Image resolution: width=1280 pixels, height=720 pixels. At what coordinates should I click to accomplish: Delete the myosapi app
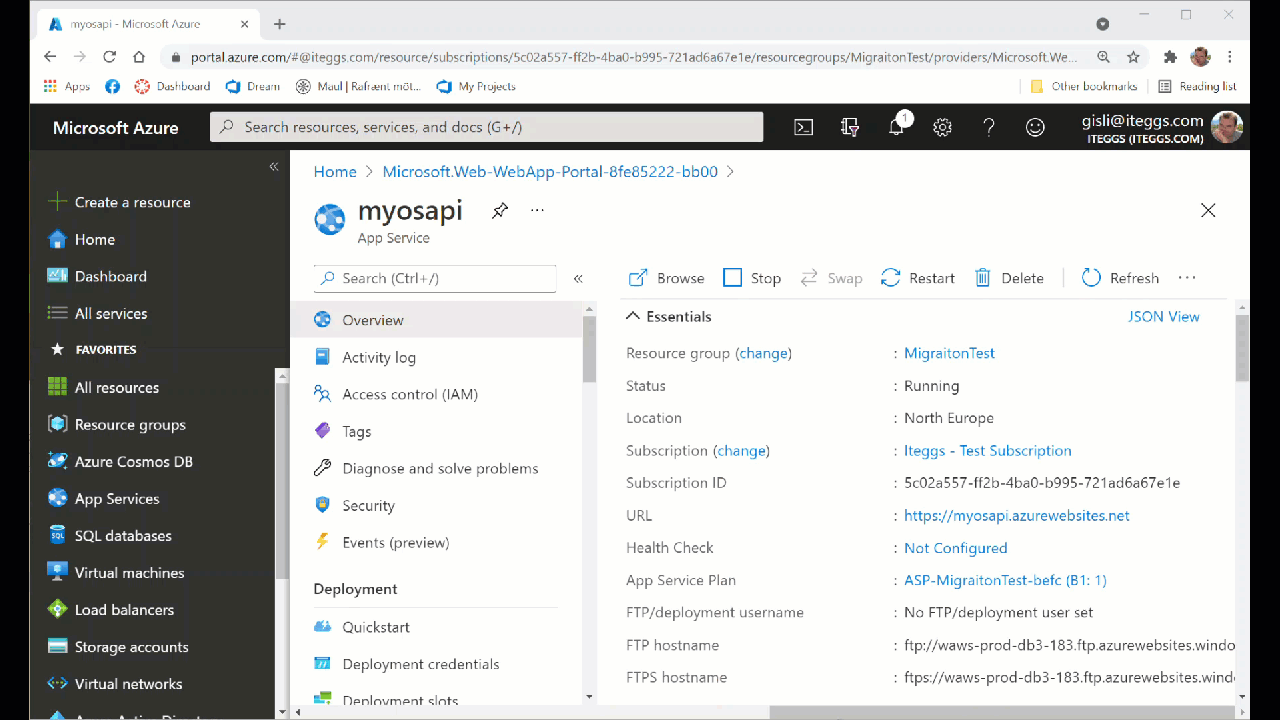click(x=1009, y=278)
